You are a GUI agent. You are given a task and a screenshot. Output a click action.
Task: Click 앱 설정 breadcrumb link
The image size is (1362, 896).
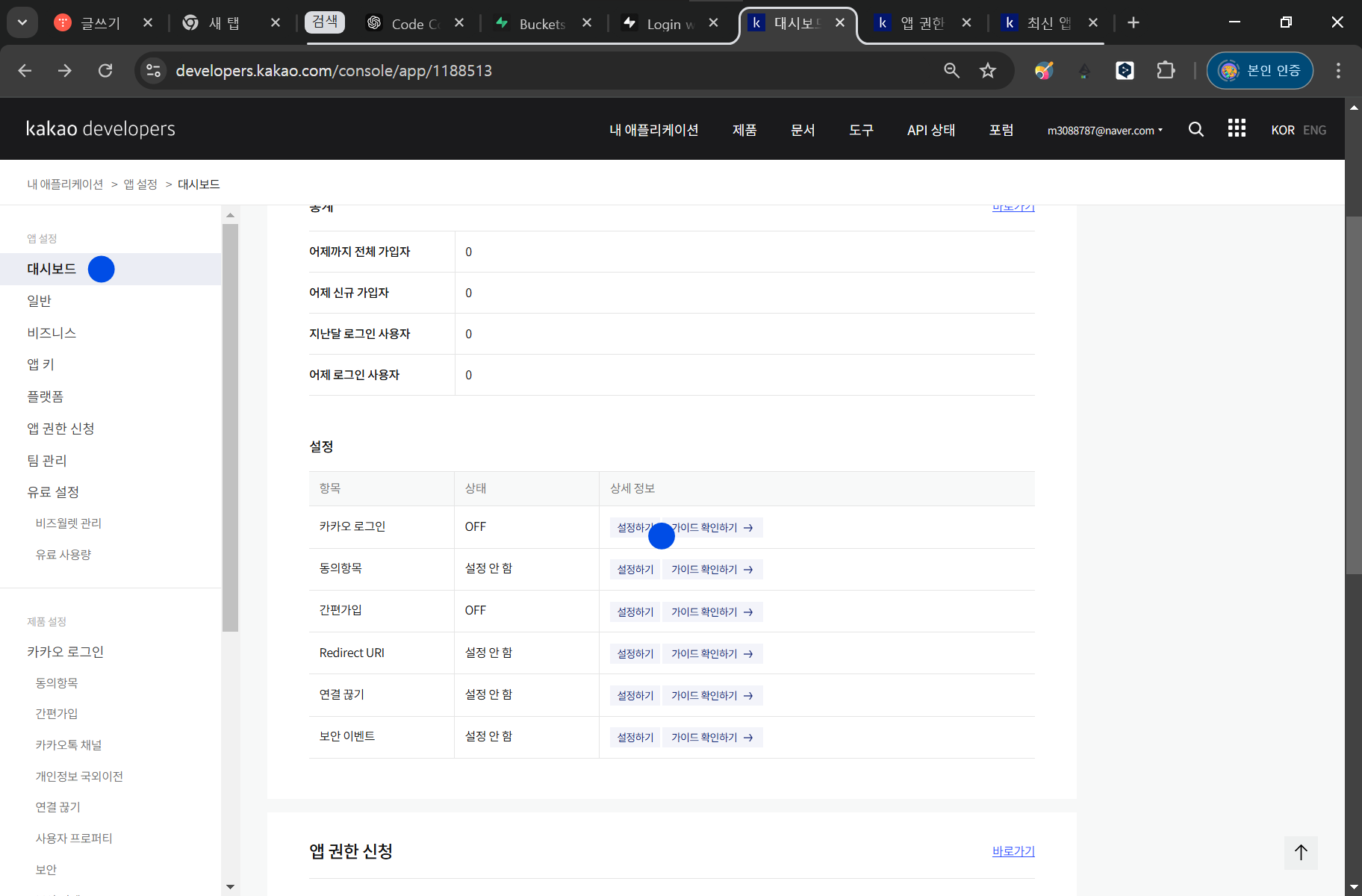pos(140,184)
